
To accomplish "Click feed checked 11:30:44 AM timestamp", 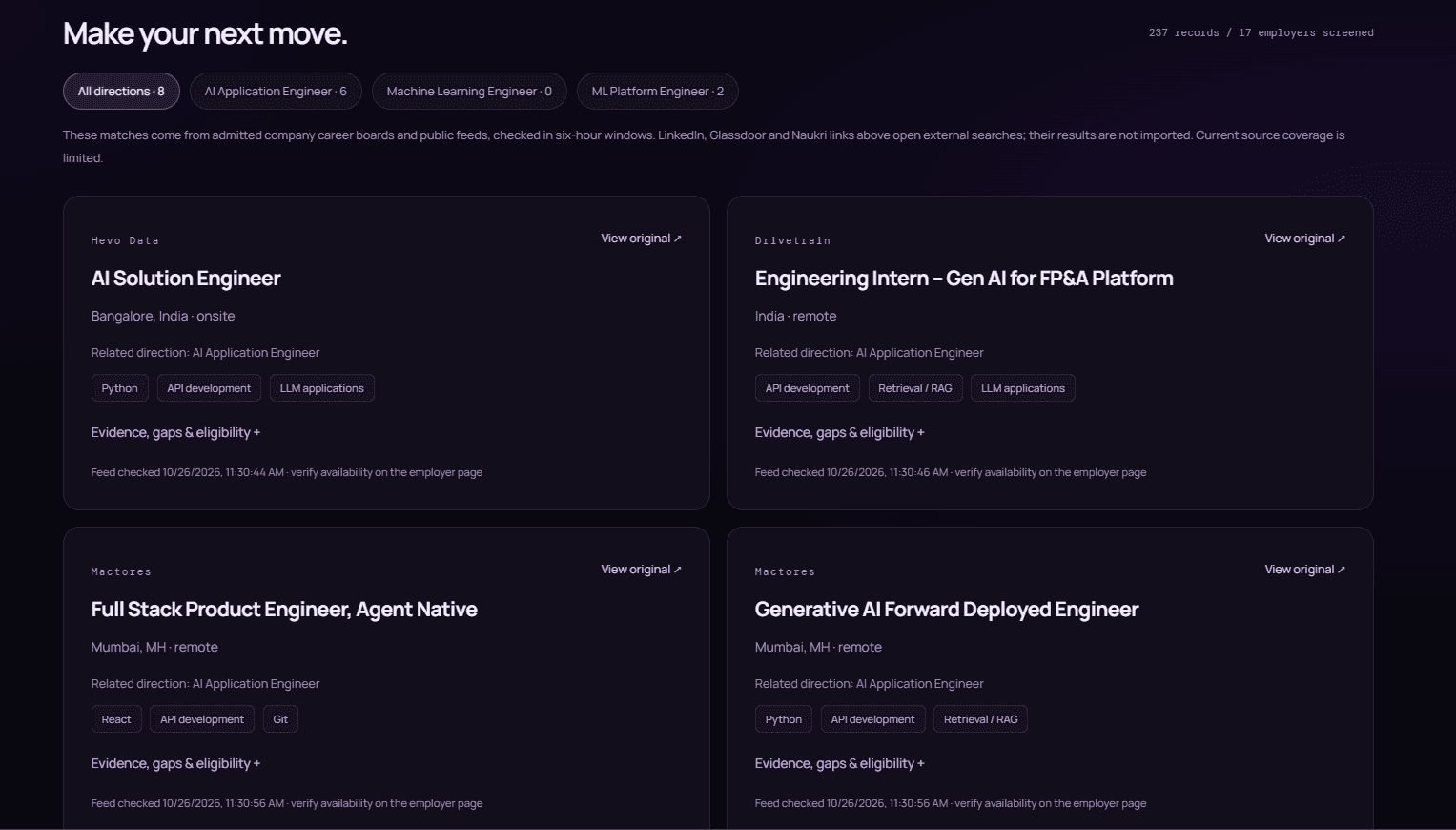I will point(287,472).
